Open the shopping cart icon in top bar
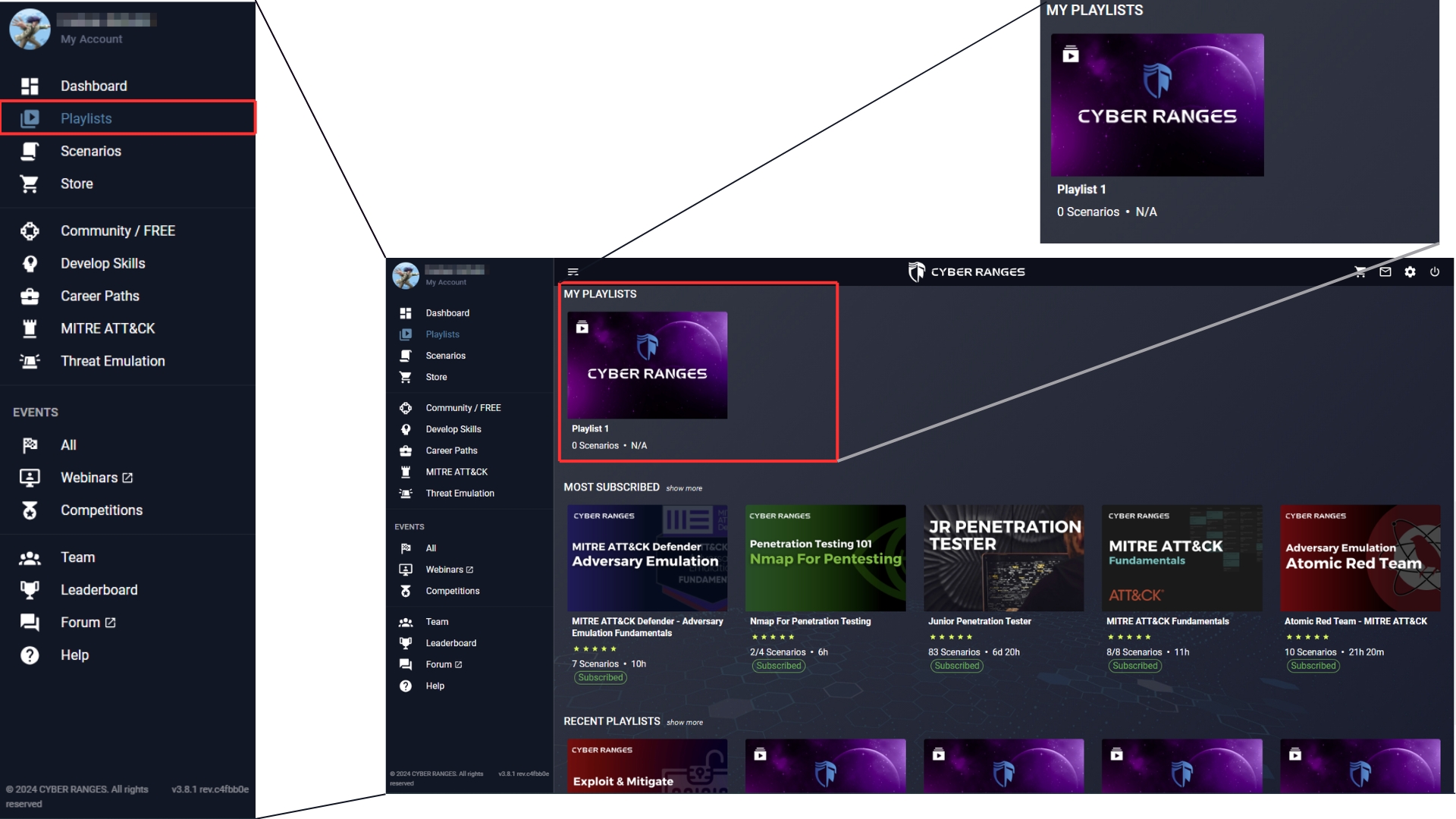The image size is (1456, 819). (1360, 272)
